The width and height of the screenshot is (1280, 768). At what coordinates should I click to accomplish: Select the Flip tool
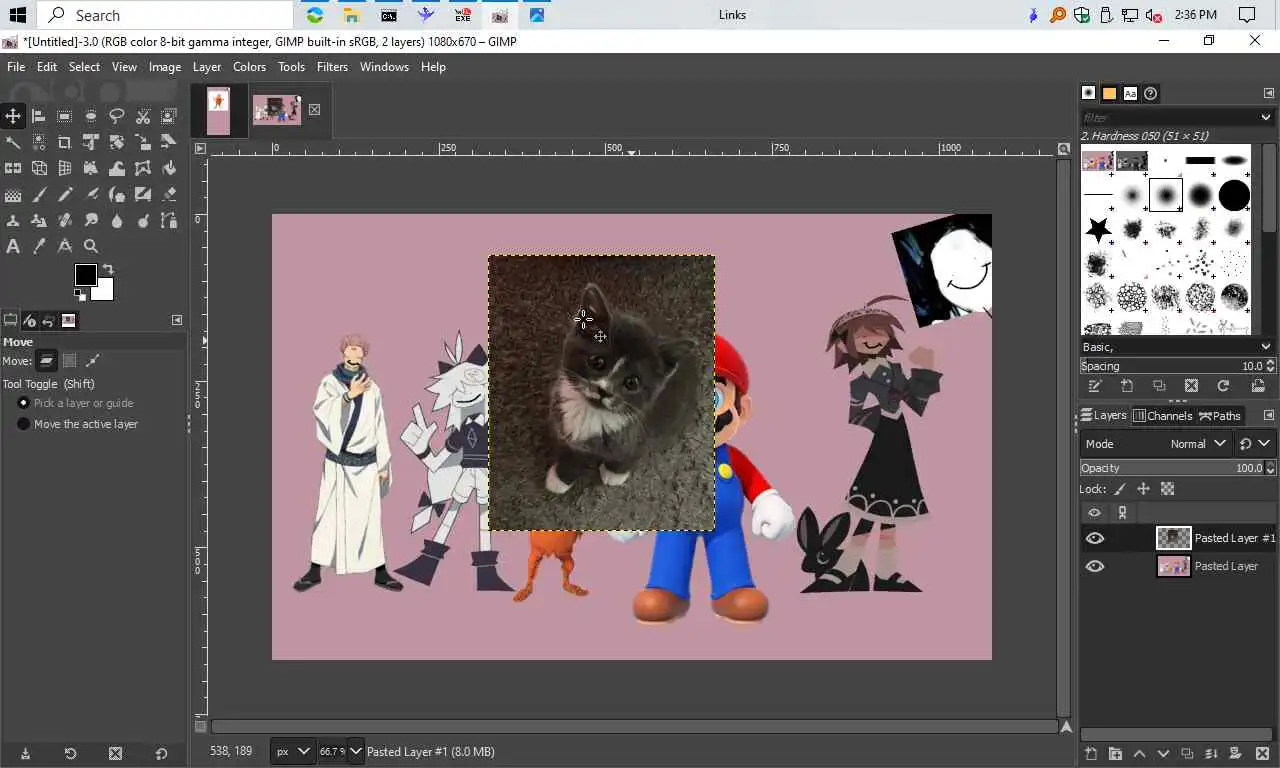[x=13, y=168]
